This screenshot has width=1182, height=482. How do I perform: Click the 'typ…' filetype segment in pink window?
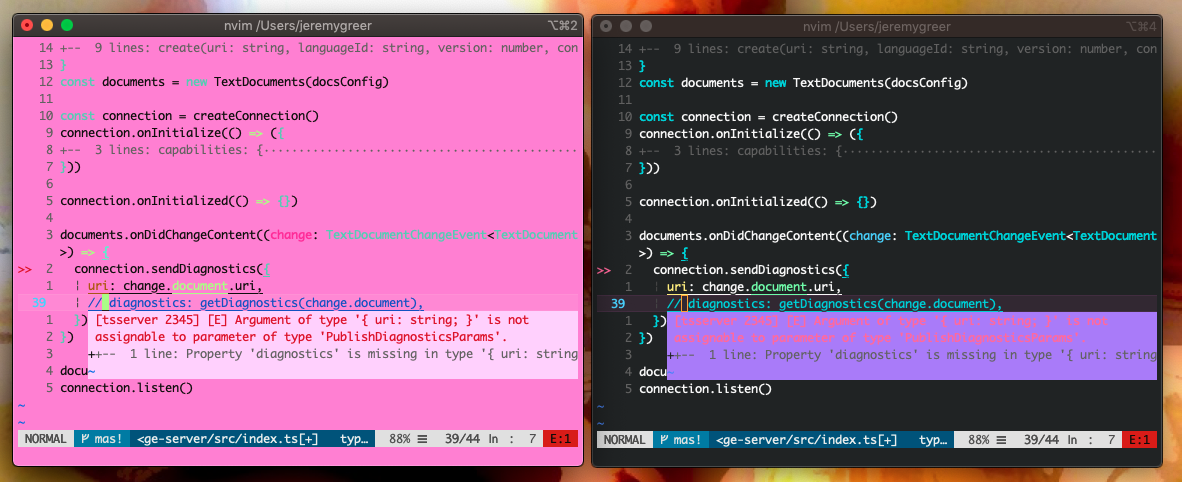pos(353,440)
